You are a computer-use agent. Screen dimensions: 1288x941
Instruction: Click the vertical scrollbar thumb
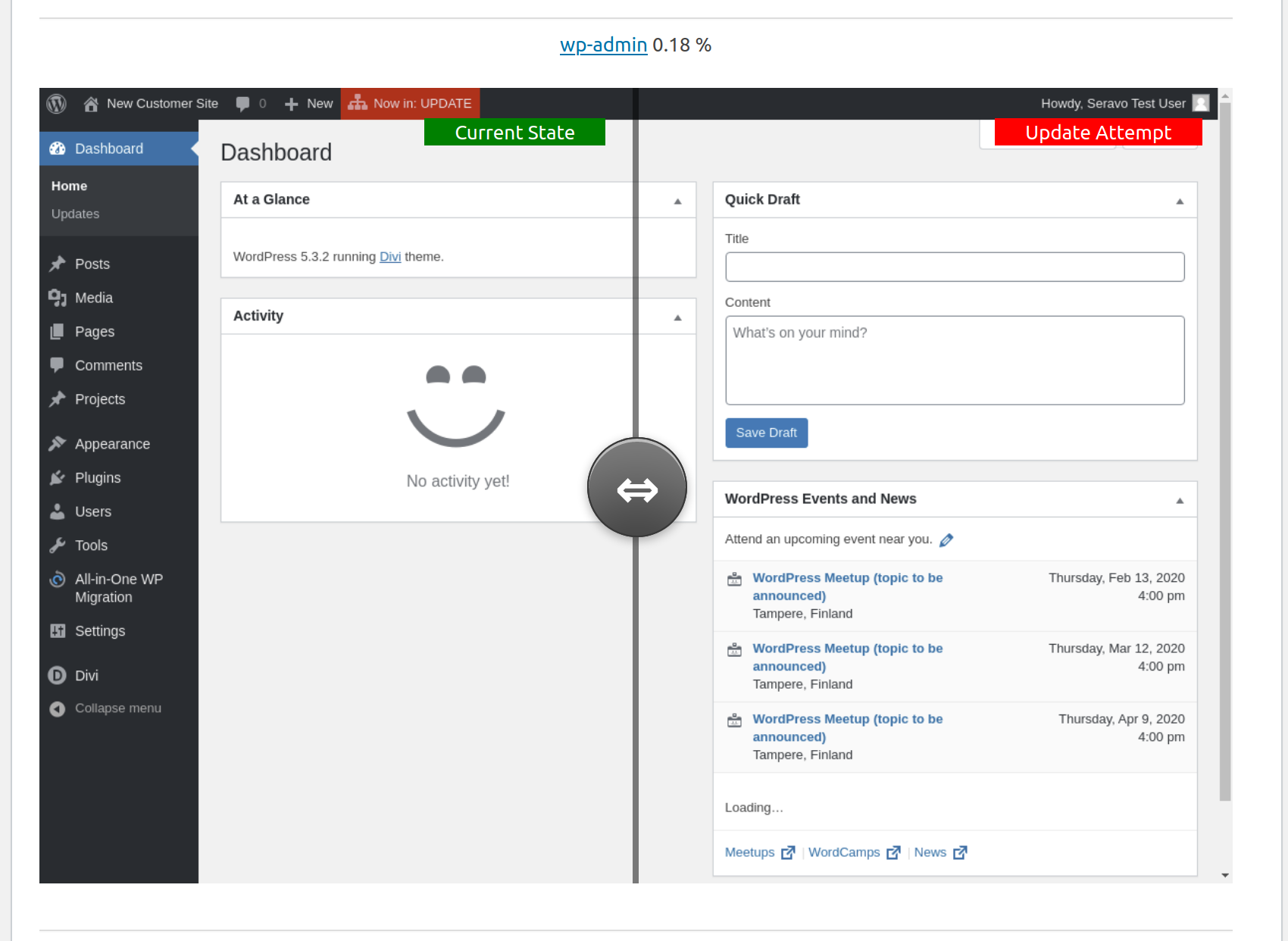[x=1225, y=452]
